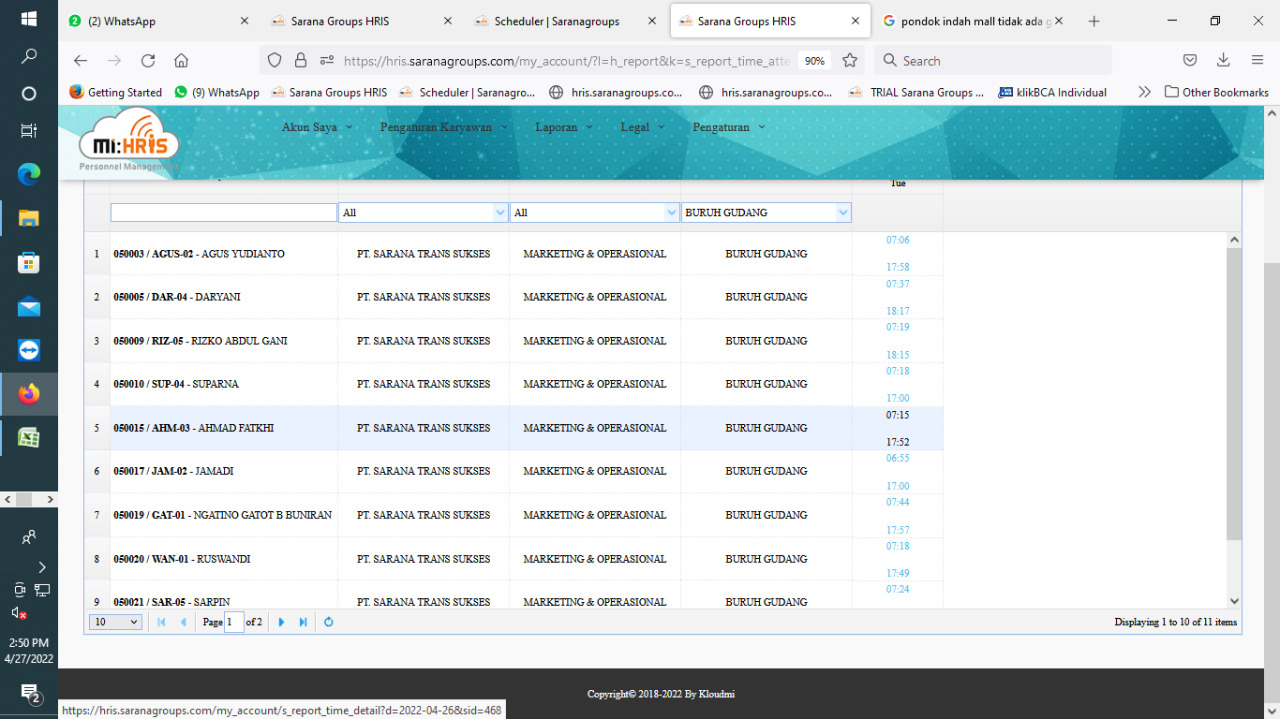Open the Windows notification center
Screen dimensions: 1280x719
pyautogui.click(x=29, y=693)
